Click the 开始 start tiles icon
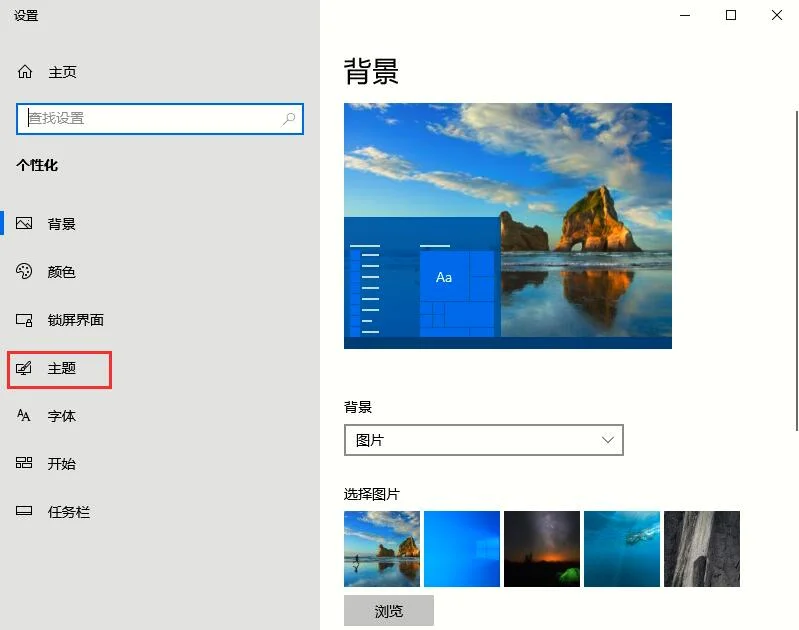Viewport: 799px width, 630px height. coord(24,463)
